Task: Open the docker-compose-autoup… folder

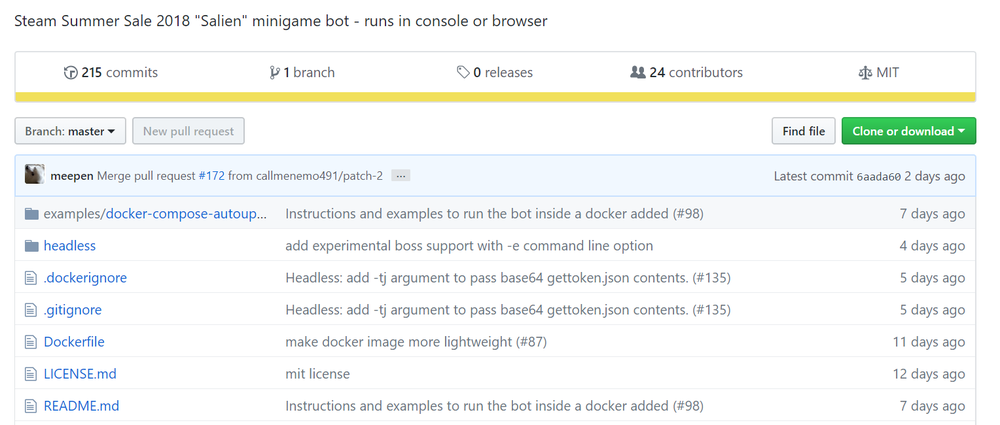Action: 186,214
